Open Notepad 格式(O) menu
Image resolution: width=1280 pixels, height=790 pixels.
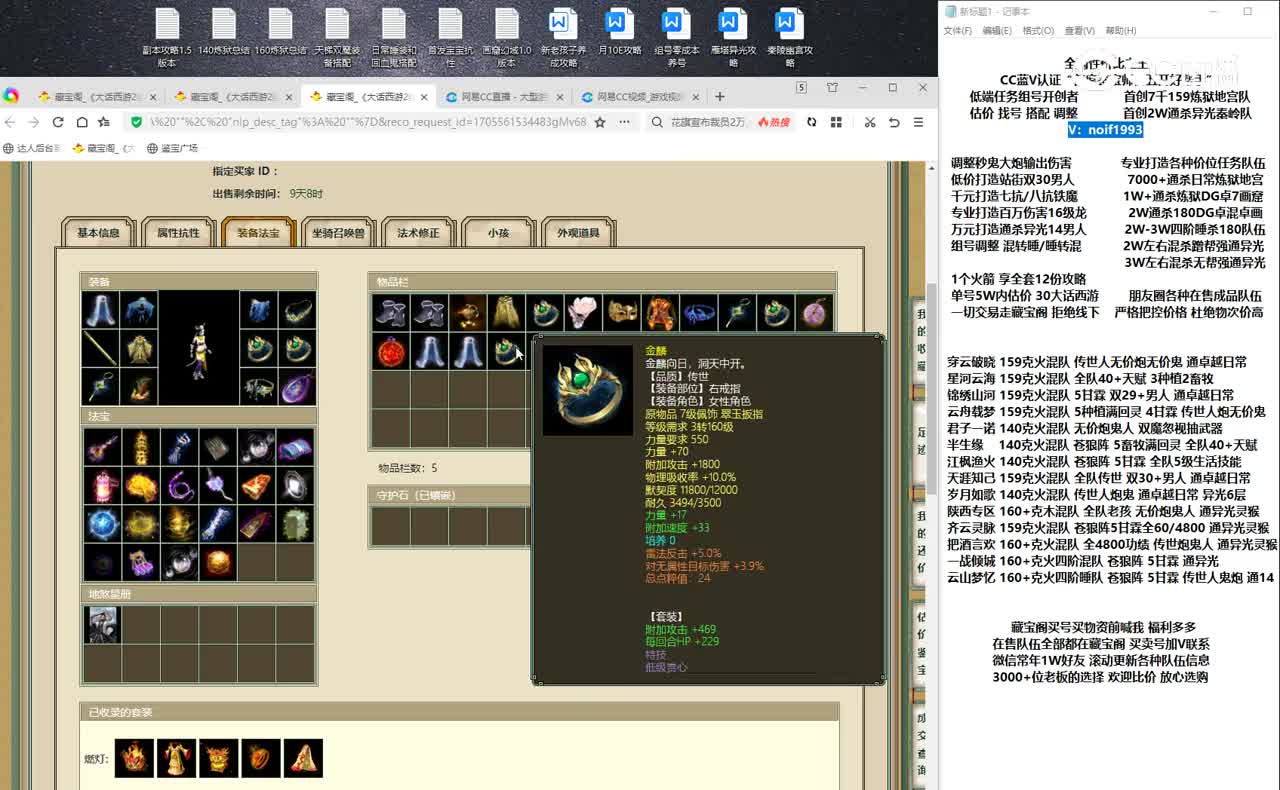point(1038,31)
